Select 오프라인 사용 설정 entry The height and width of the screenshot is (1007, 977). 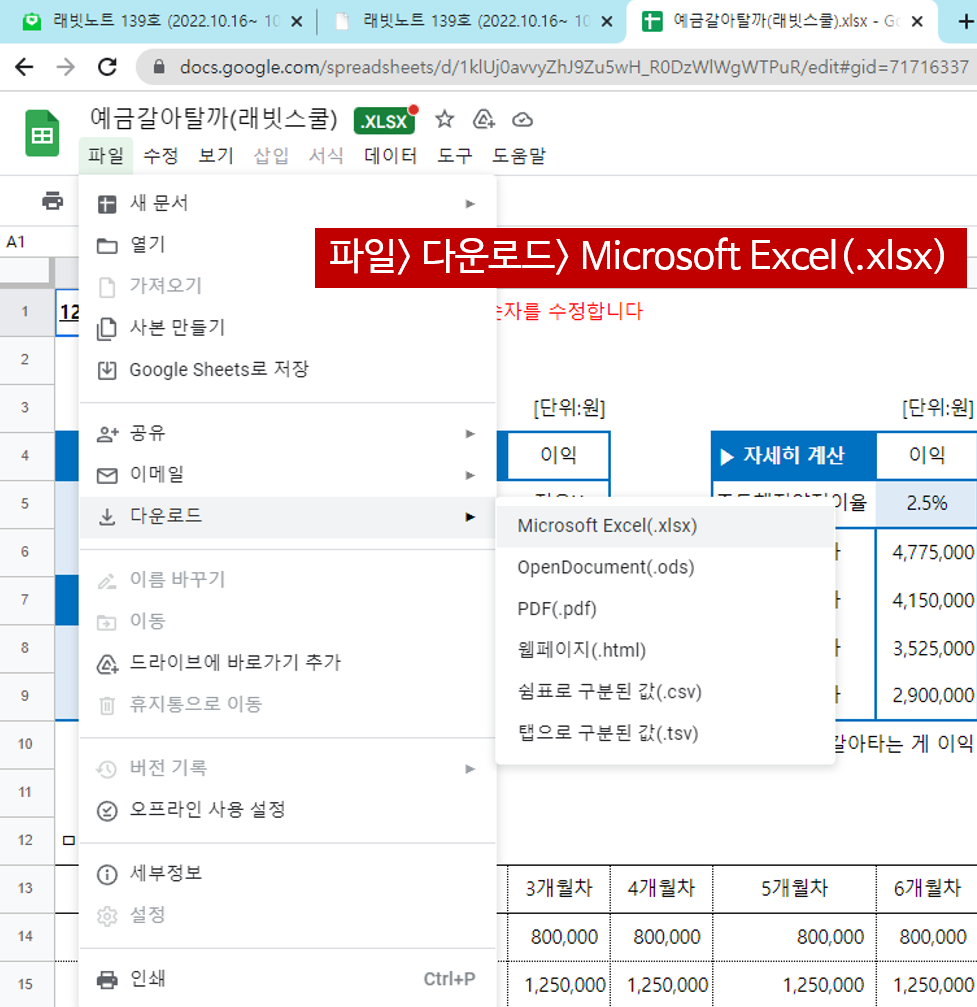(x=288, y=810)
